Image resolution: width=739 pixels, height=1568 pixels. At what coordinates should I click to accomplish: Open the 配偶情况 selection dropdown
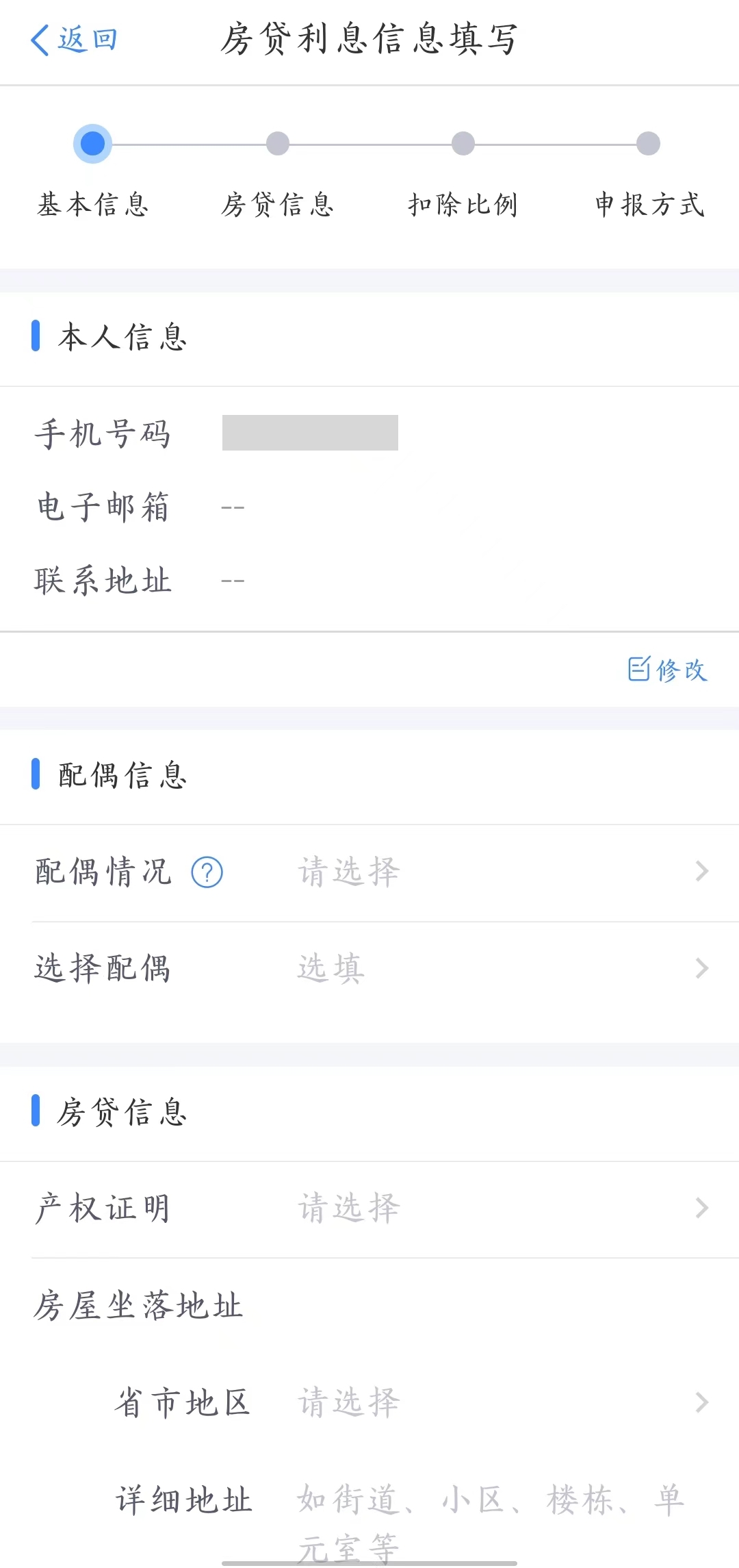click(349, 872)
